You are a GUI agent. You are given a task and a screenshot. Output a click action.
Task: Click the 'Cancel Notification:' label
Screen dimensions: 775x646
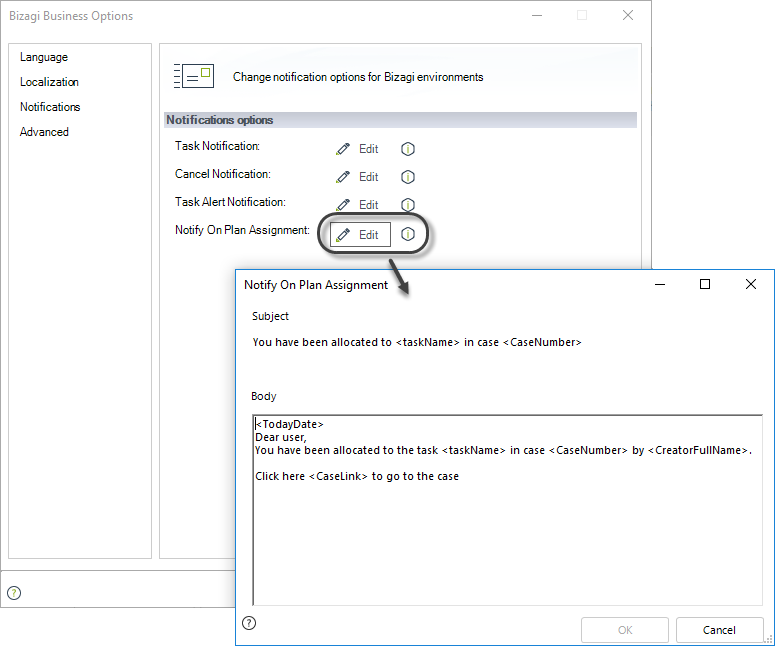point(223,174)
